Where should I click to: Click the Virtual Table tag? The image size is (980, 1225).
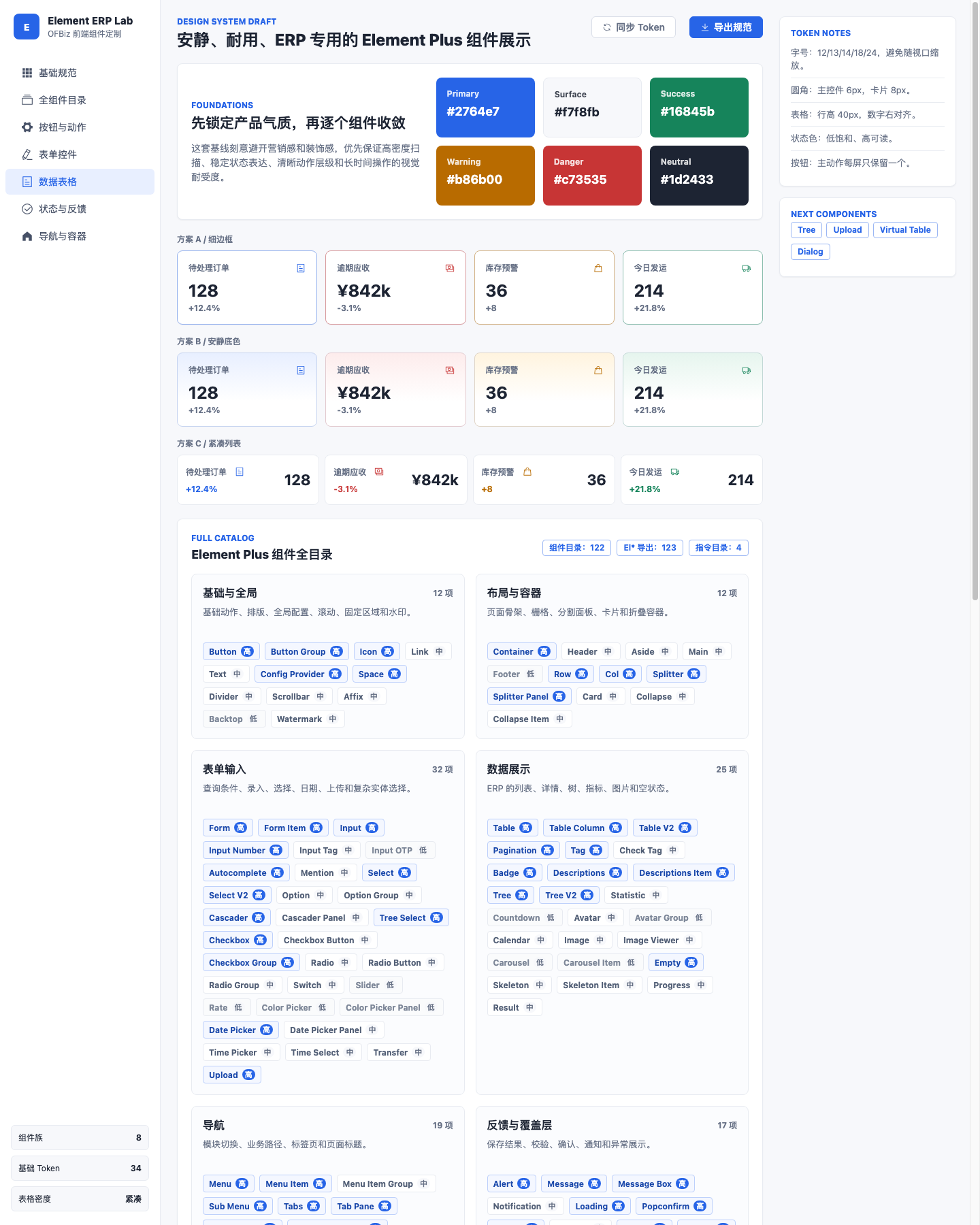pyautogui.click(x=905, y=230)
